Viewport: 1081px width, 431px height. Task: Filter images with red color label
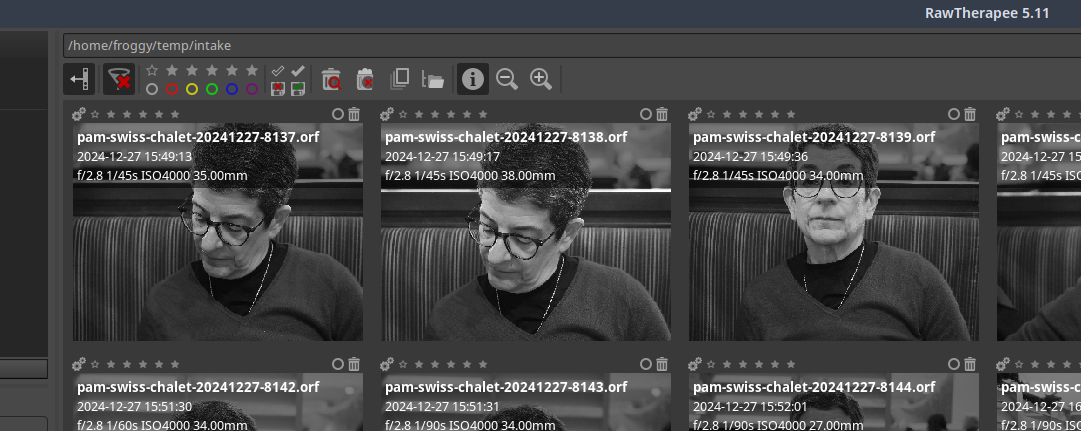172,89
